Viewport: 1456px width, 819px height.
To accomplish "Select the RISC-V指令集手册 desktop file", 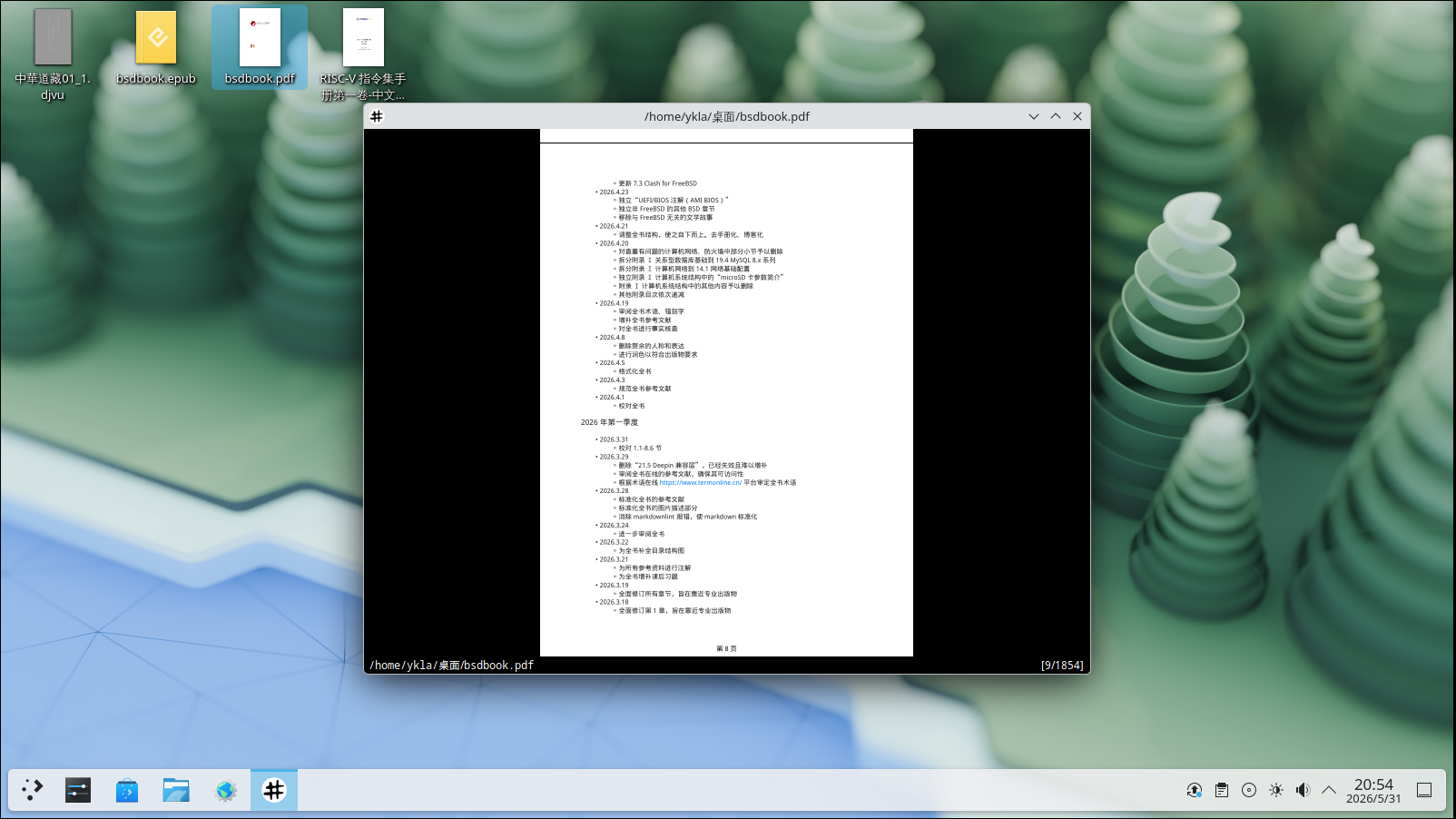I will [x=363, y=55].
